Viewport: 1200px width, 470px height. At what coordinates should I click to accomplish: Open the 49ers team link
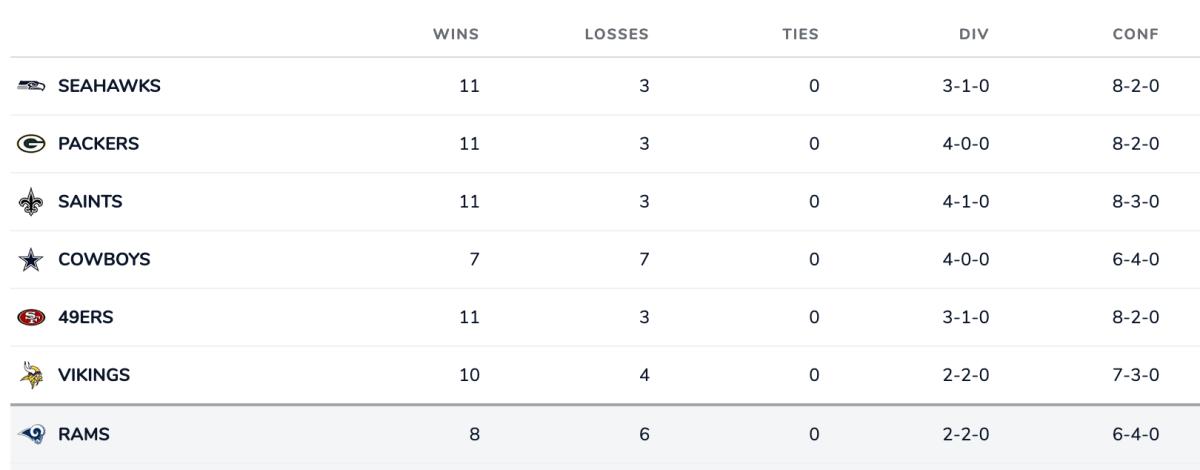[85, 318]
